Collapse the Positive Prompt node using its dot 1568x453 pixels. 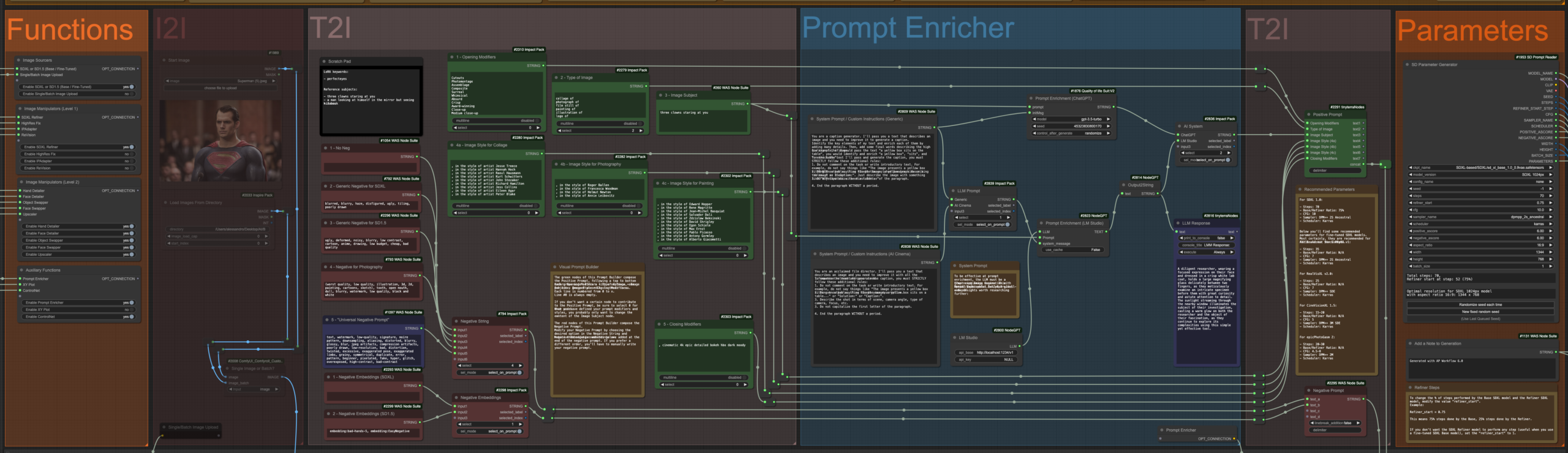point(1308,114)
